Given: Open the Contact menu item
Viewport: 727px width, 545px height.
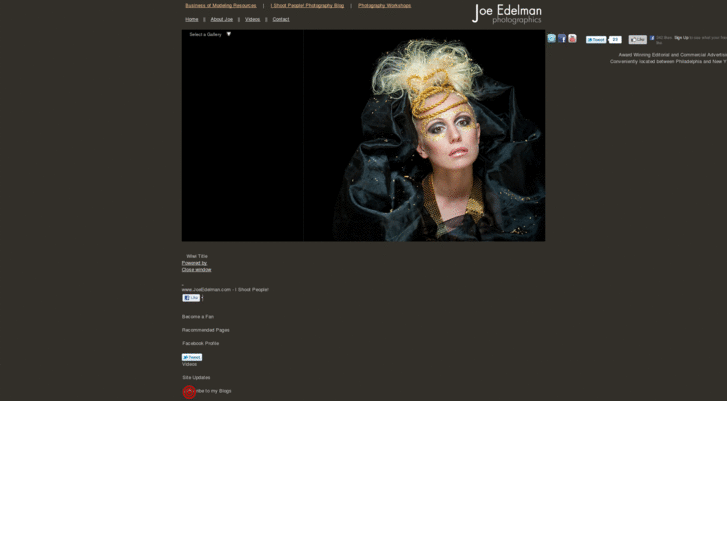Looking at the screenshot, I should tap(281, 19).
